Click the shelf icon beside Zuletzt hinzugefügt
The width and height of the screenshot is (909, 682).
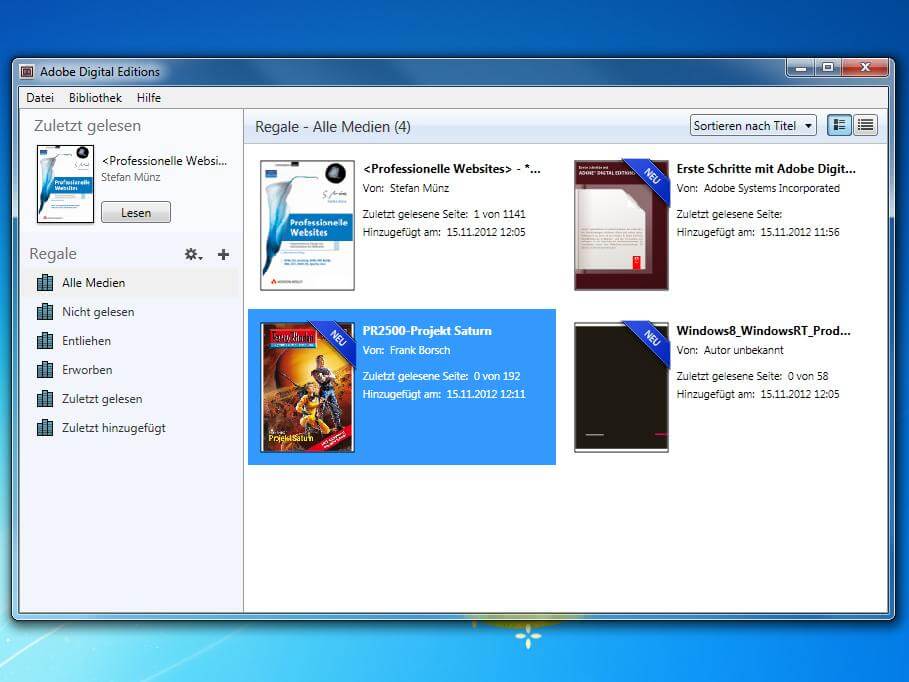click(x=45, y=427)
